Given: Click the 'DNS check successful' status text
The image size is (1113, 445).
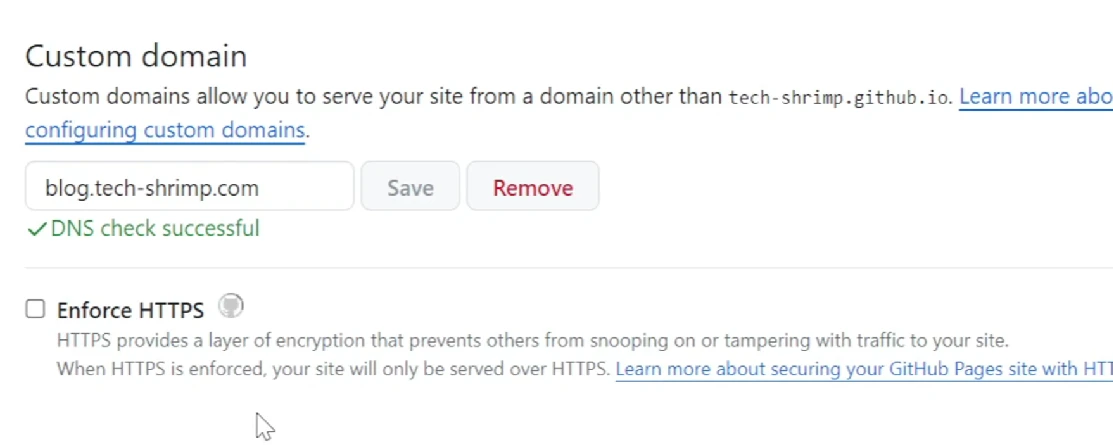Looking at the screenshot, I should click(155, 229).
